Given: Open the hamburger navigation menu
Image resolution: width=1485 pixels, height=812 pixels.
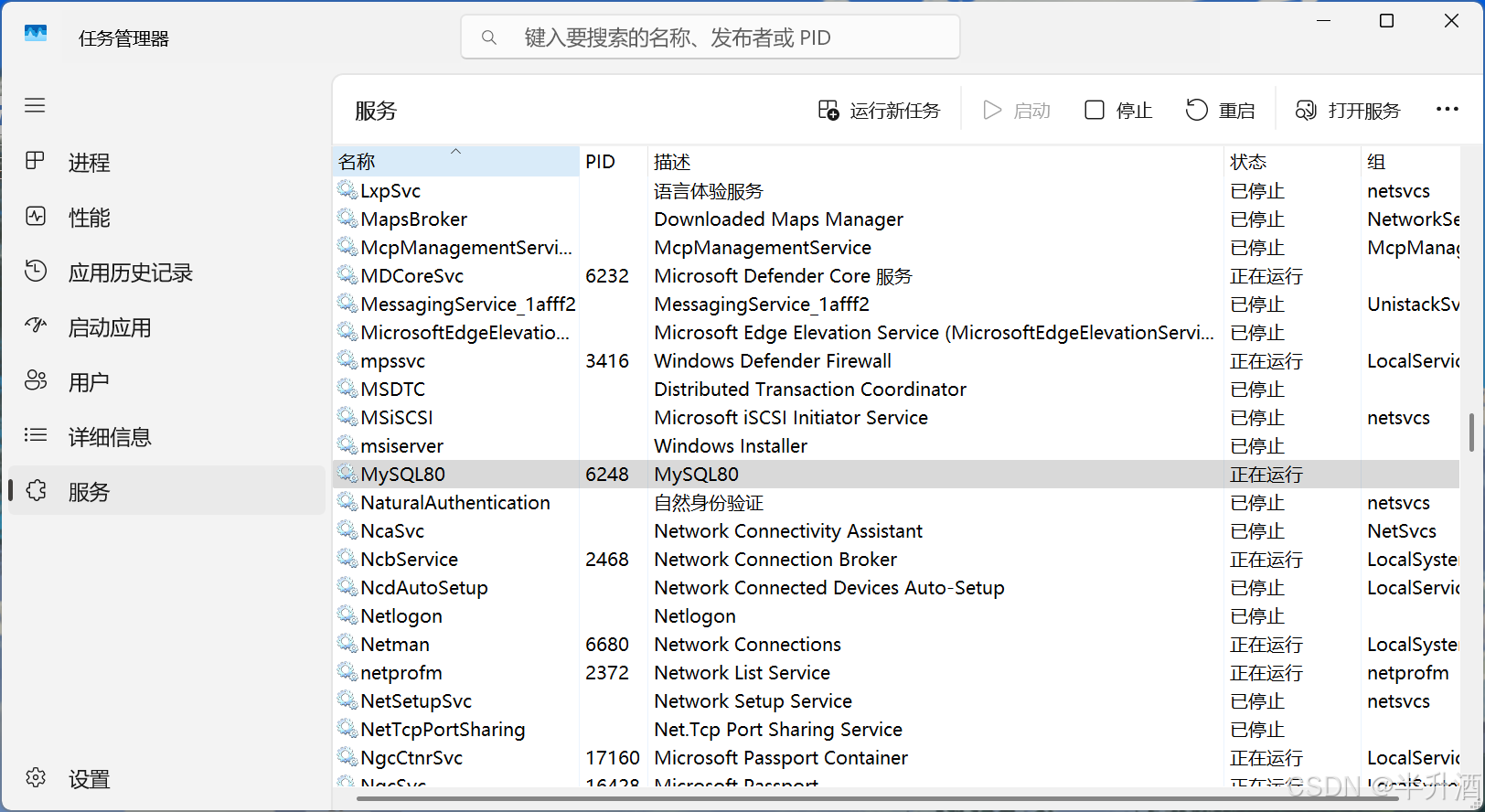Looking at the screenshot, I should coord(35,105).
